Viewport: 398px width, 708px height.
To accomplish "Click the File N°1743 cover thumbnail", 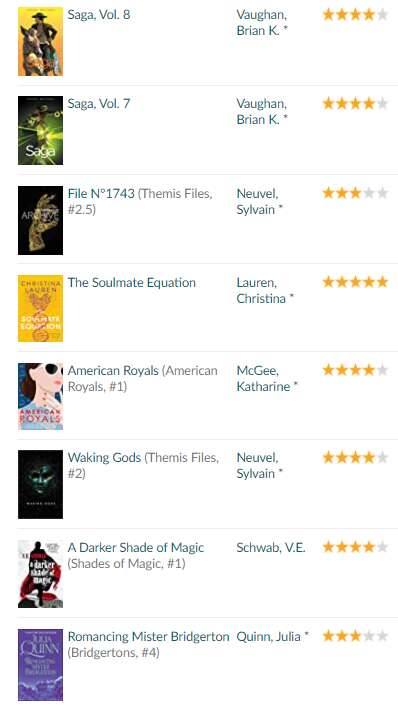I will (40, 220).
